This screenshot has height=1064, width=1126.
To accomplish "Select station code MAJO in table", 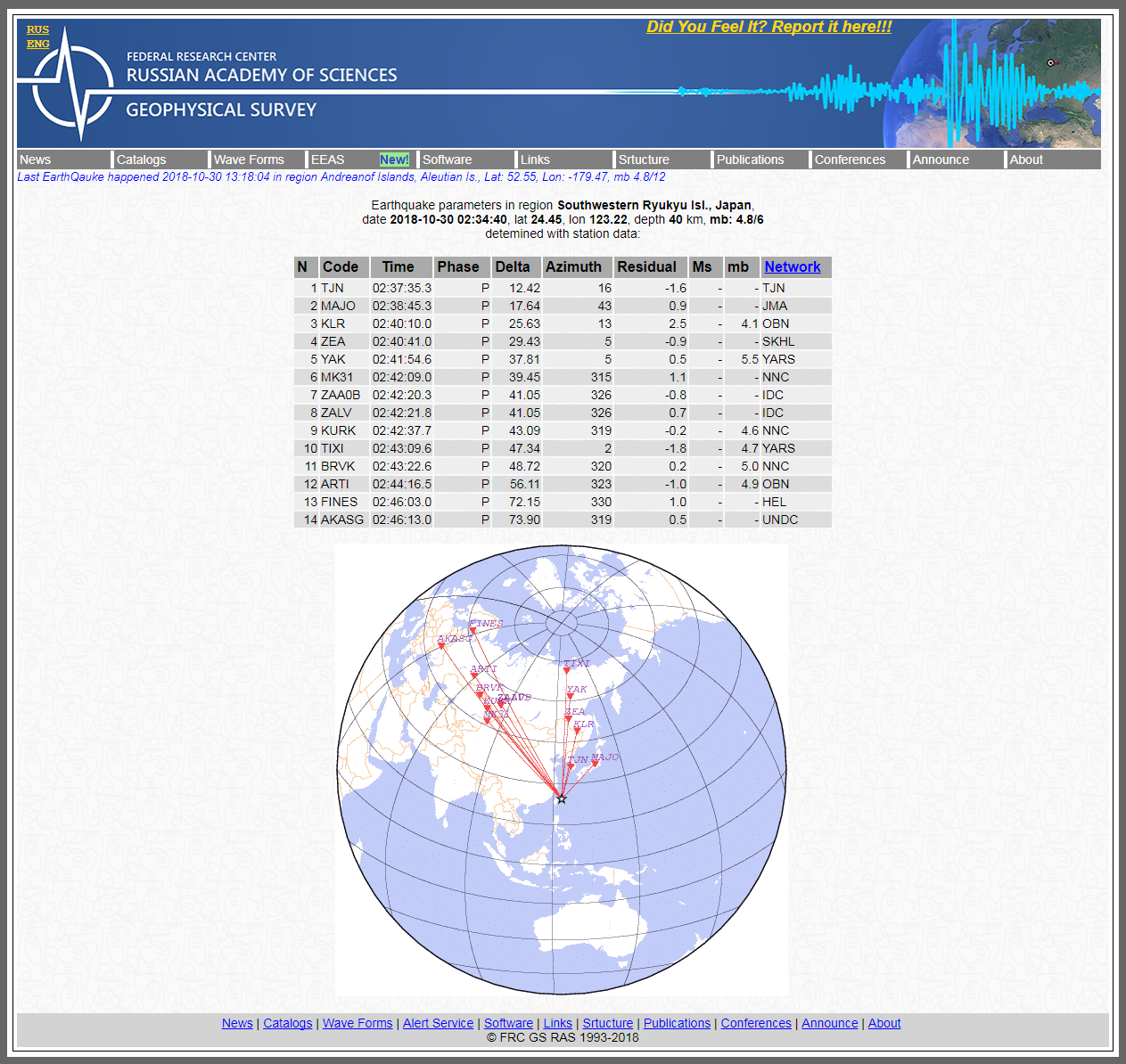I will click(x=338, y=306).
